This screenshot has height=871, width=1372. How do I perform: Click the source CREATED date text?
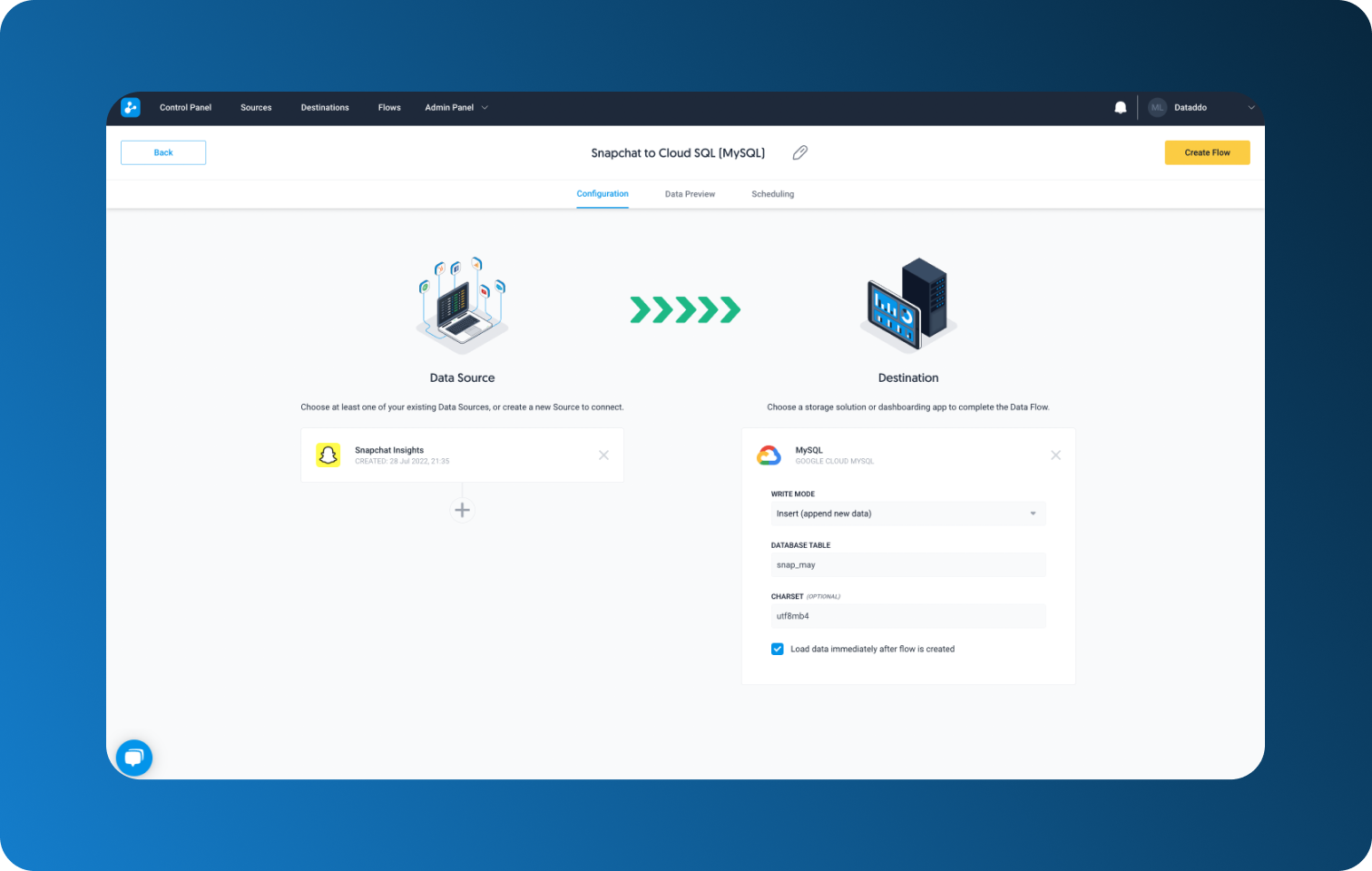pos(402,461)
